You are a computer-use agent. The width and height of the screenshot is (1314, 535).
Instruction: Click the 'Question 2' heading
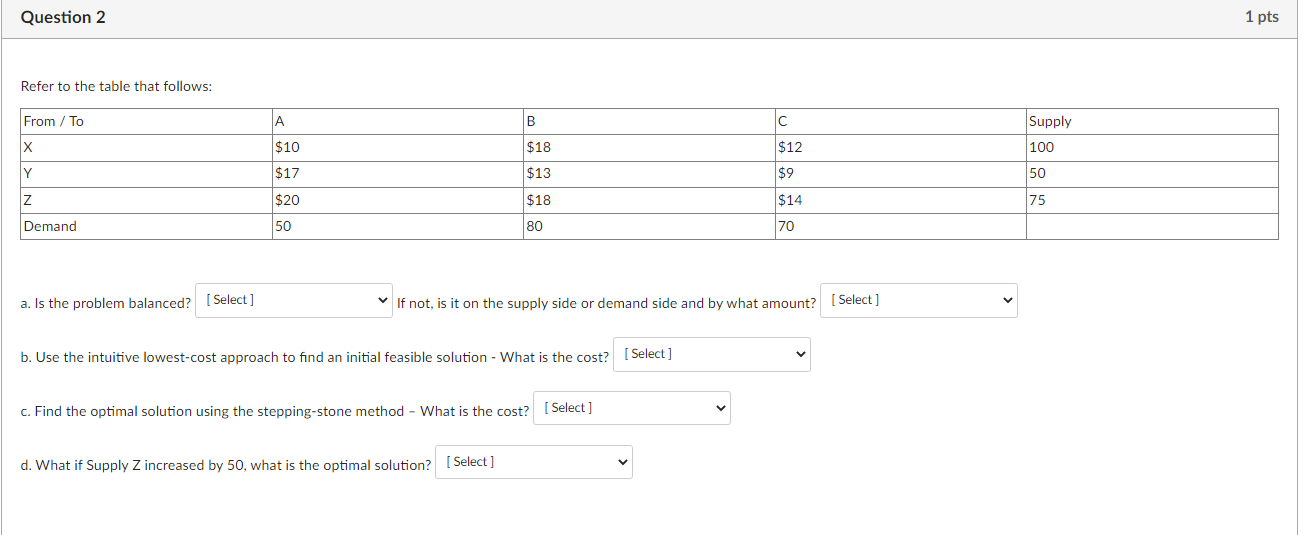tap(63, 18)
